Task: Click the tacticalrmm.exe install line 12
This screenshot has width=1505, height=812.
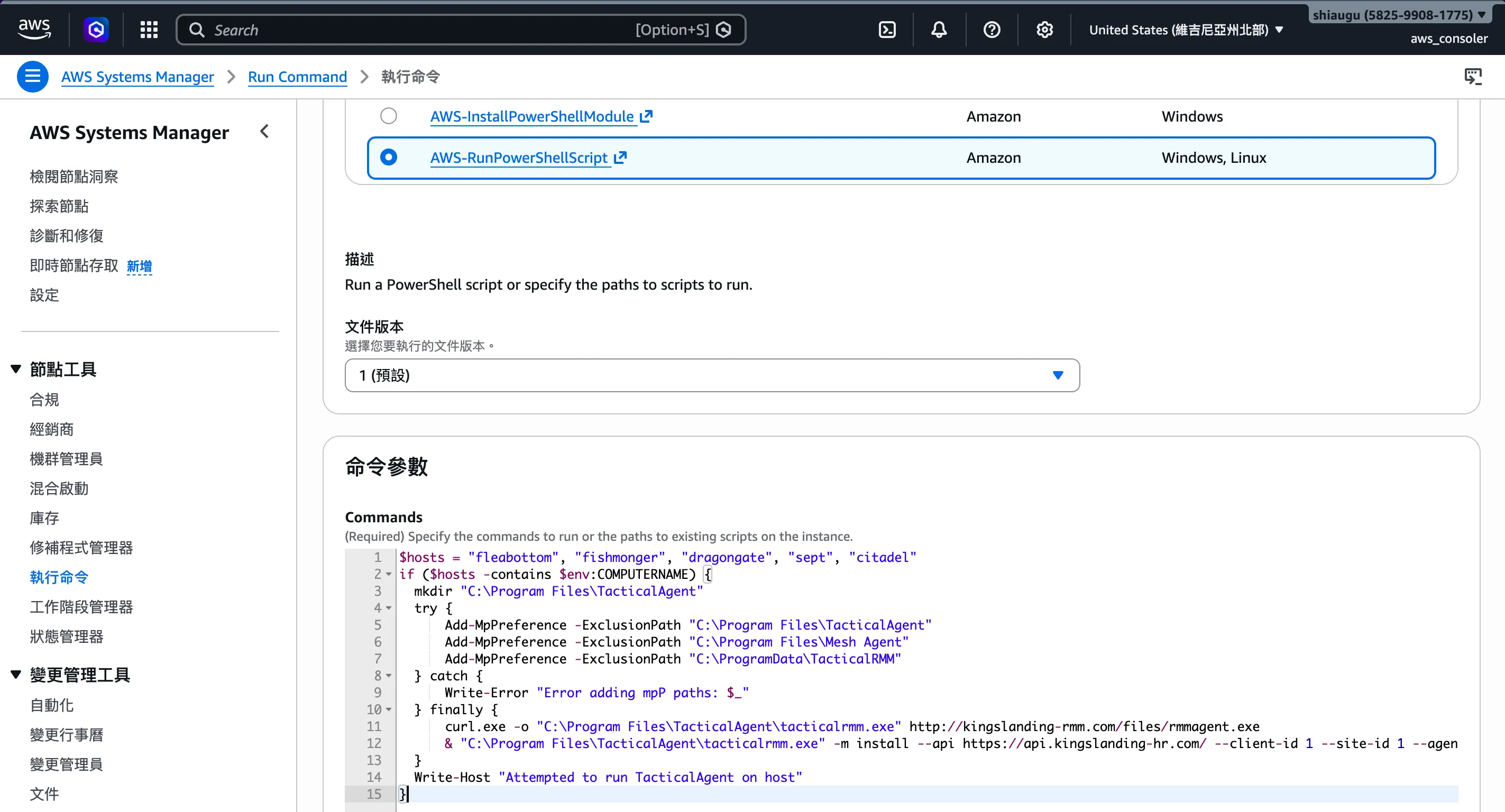Action: pos(951,744)
